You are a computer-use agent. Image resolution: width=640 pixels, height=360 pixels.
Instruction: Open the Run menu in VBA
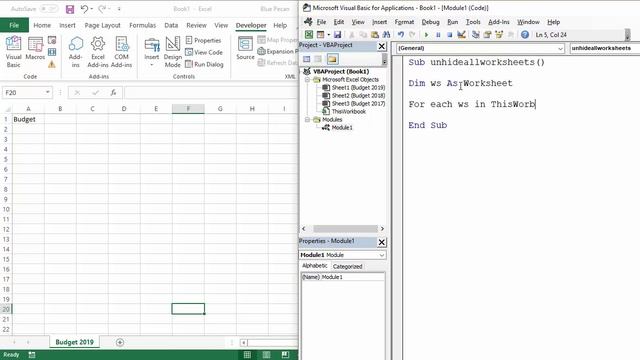[x=453, y=22]
